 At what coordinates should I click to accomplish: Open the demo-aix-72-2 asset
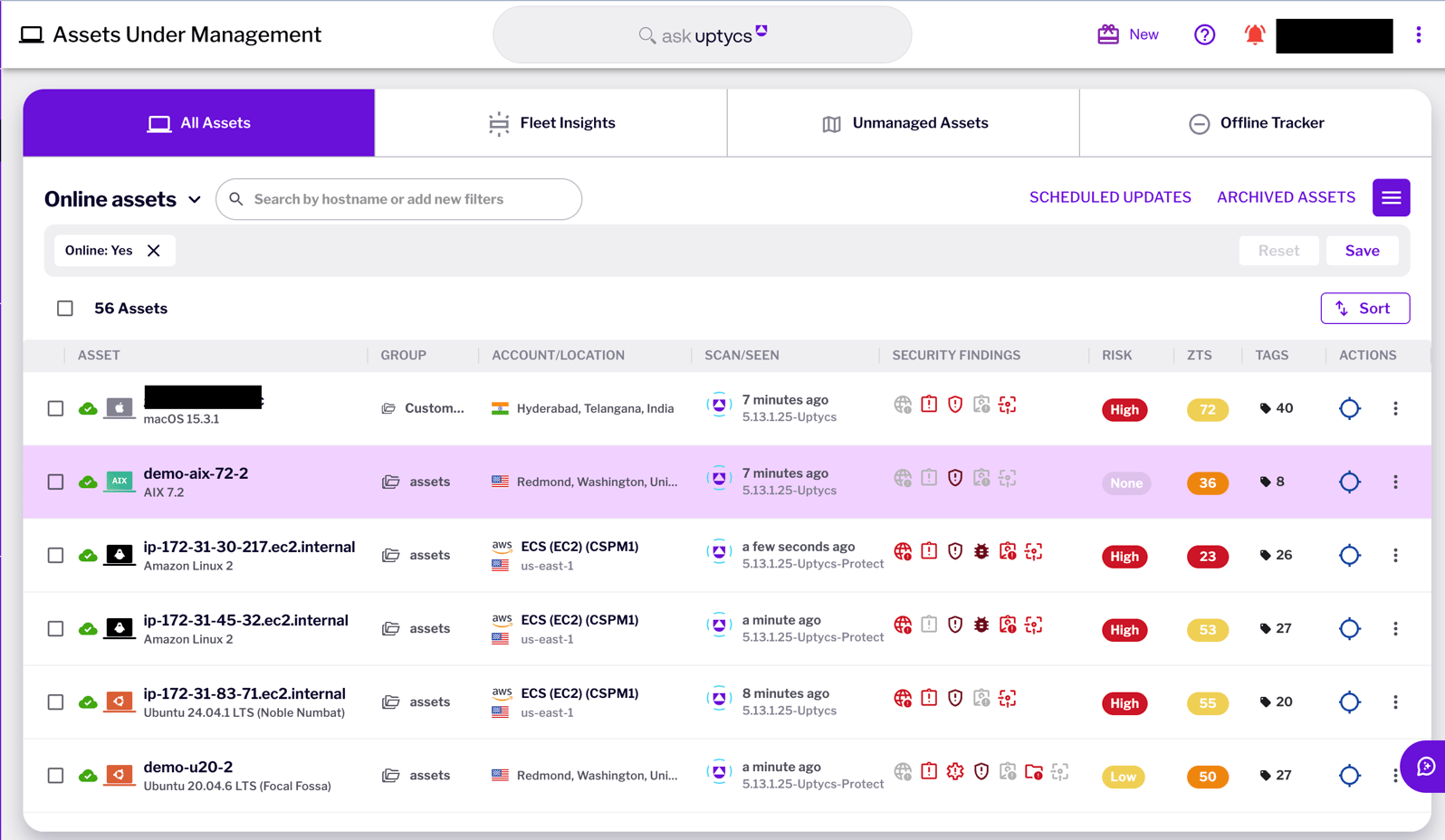[196, 473]
